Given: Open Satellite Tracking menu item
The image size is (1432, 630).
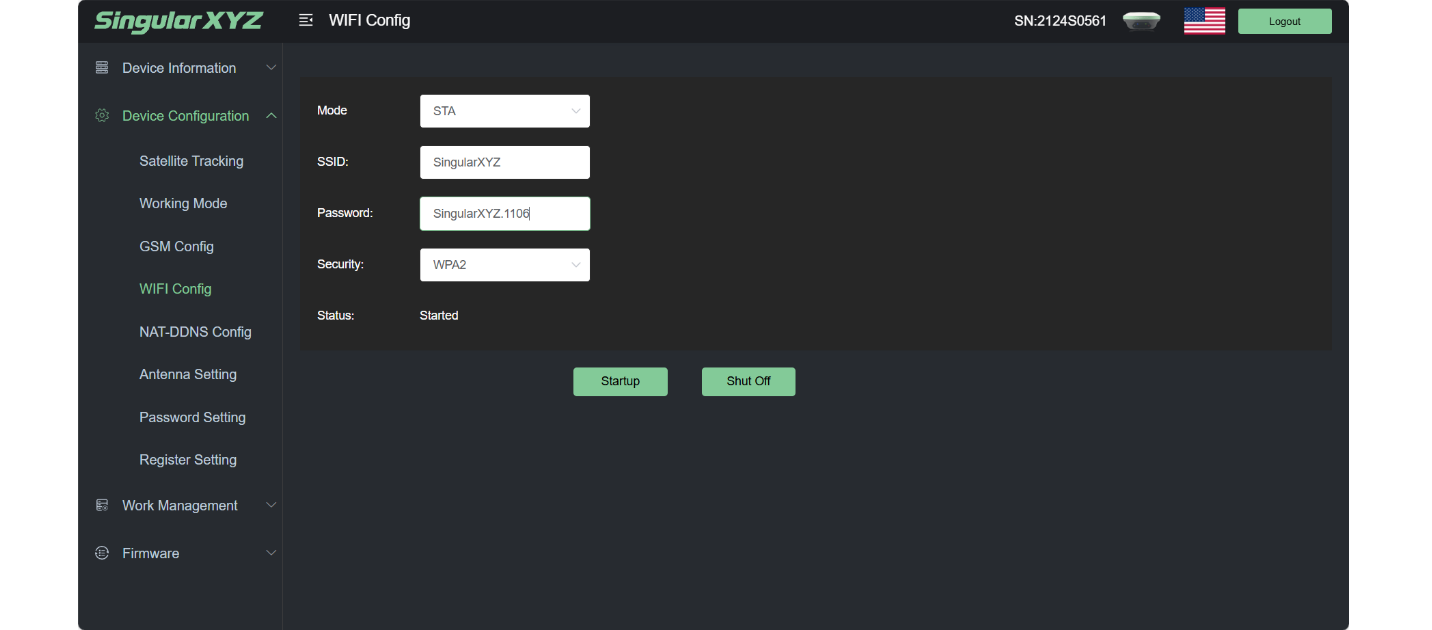Looking at the screenshot, I should [191, 161].
